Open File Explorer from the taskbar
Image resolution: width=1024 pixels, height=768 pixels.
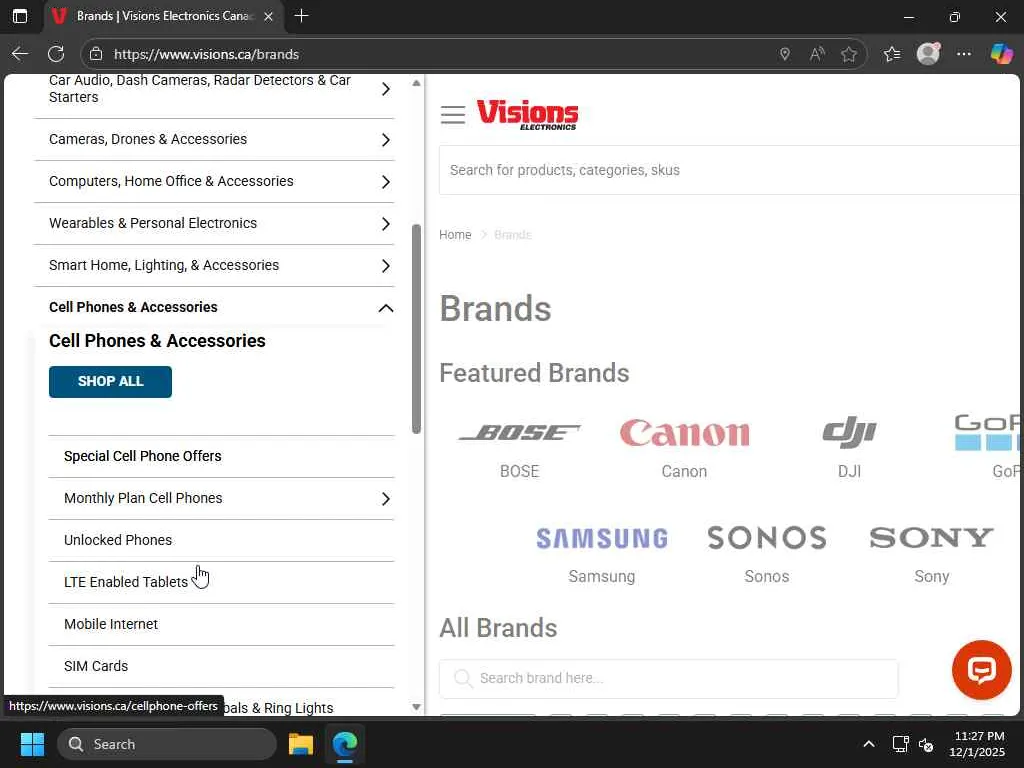tap(301, 744)
